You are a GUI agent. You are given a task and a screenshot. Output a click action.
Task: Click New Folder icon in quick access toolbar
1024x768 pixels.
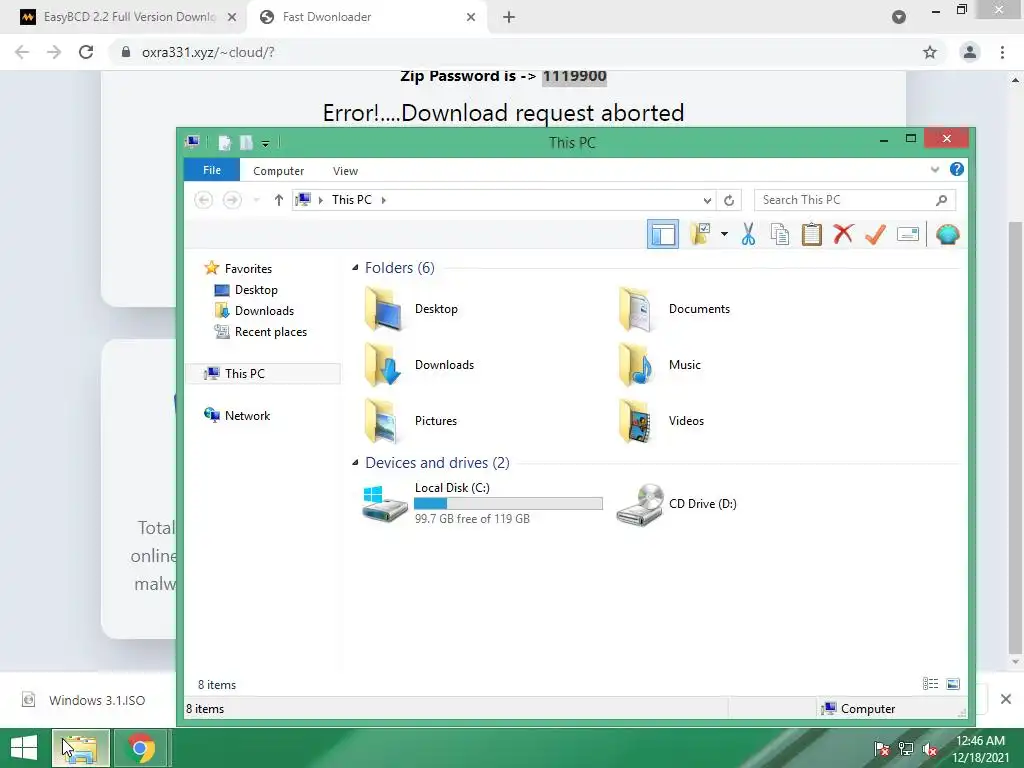[x=246, y=142]
